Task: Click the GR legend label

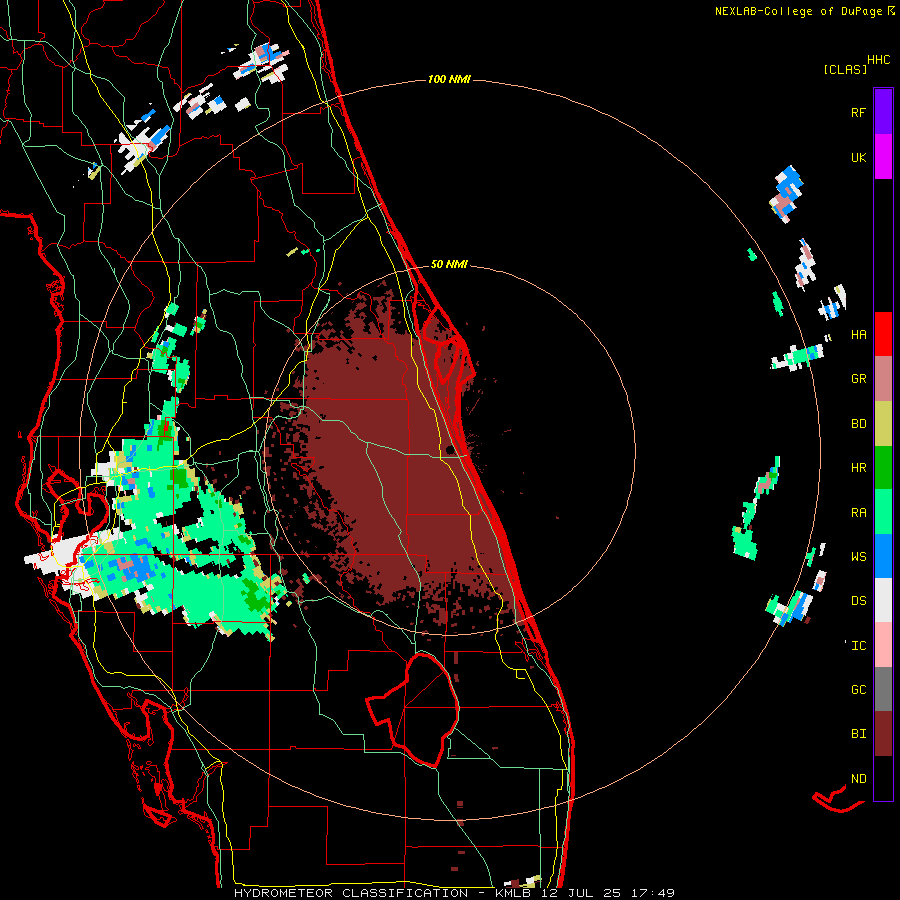Action: 858,379
